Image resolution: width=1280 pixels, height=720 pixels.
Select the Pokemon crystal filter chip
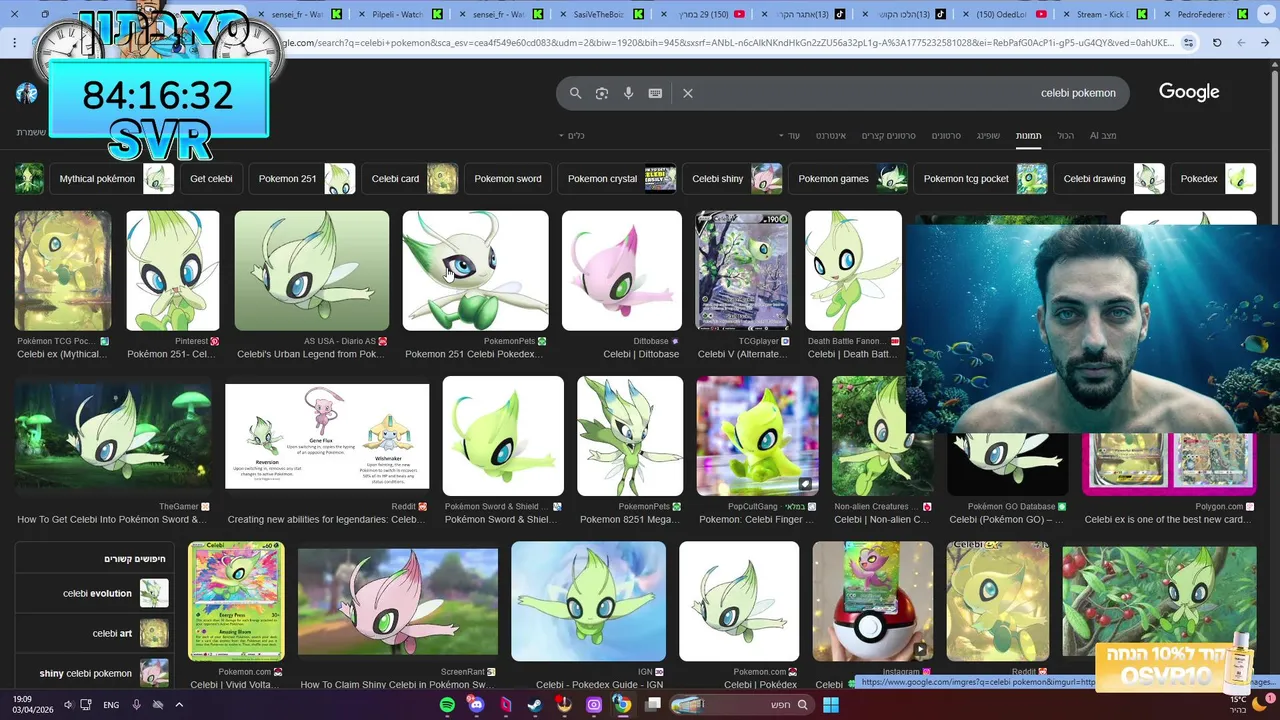[x=617, y=179]
